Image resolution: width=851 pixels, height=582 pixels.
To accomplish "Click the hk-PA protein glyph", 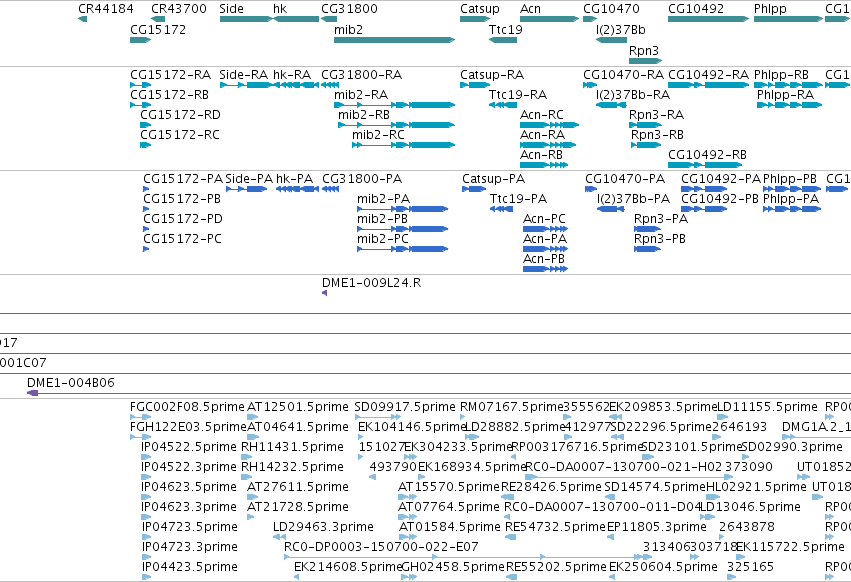I will tap(297, 189).
